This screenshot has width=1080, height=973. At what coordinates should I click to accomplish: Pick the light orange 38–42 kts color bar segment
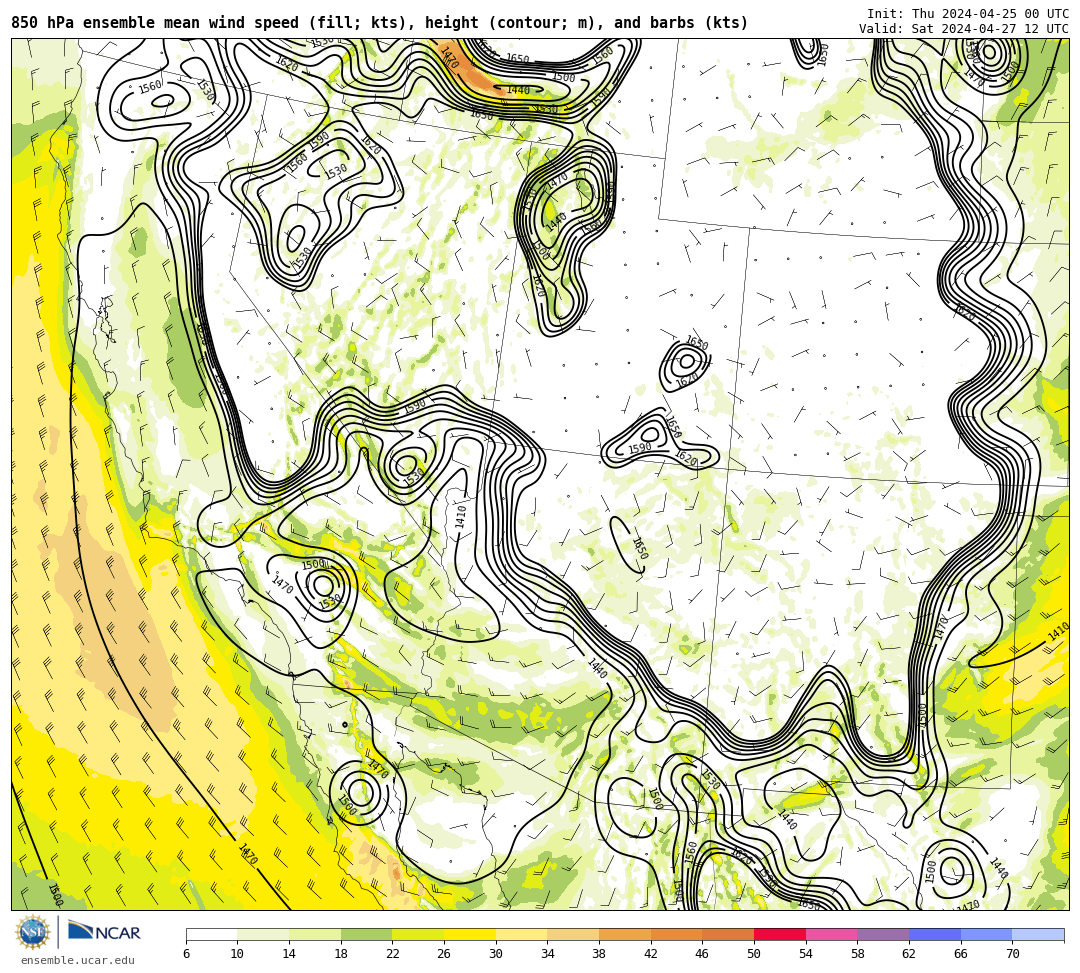(x=625, y=934)
